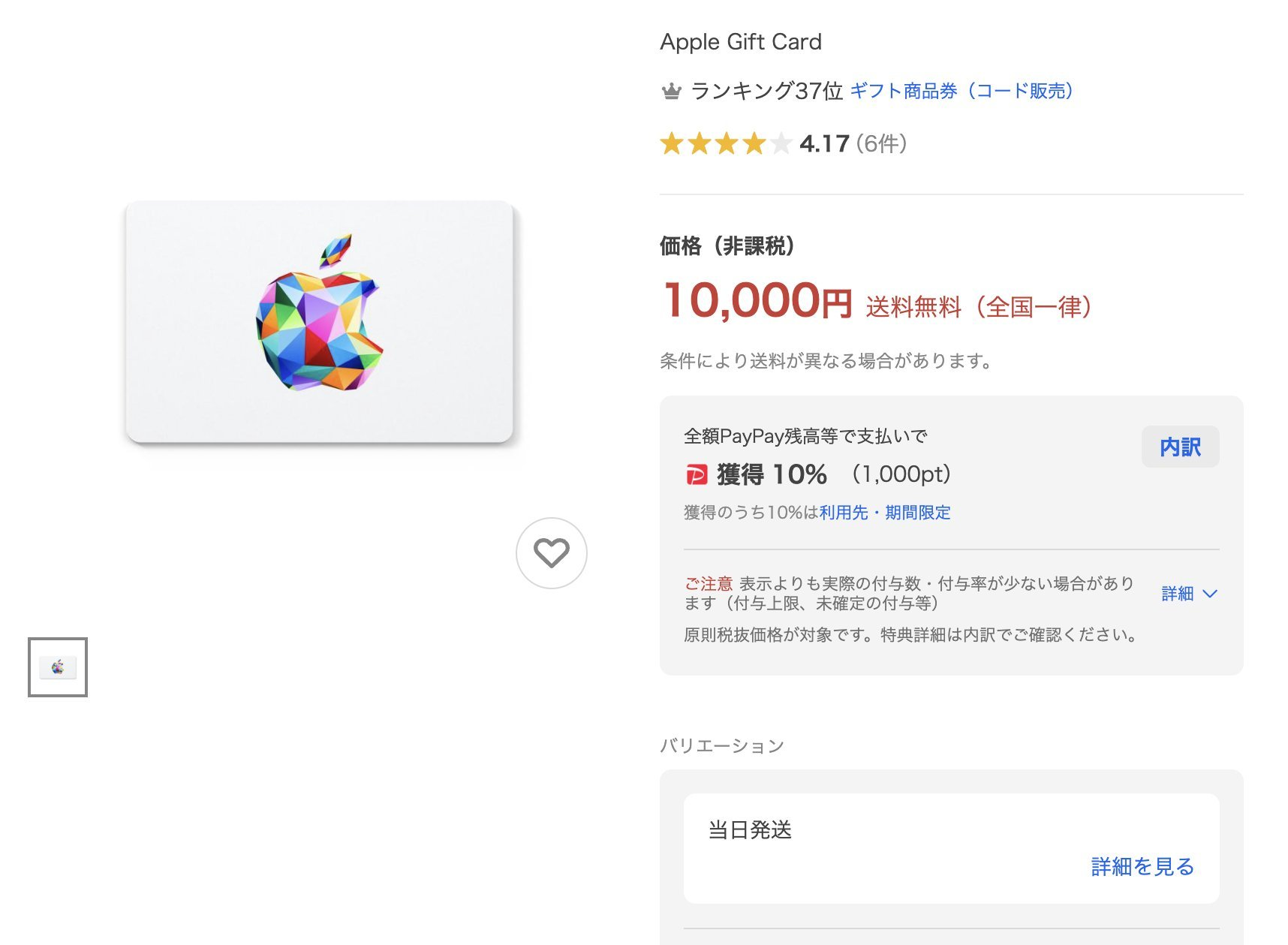The height and width of the screenshot is (945, 1288).
Task: Click the chevron next to 詳細
Action: (1210, 594)
